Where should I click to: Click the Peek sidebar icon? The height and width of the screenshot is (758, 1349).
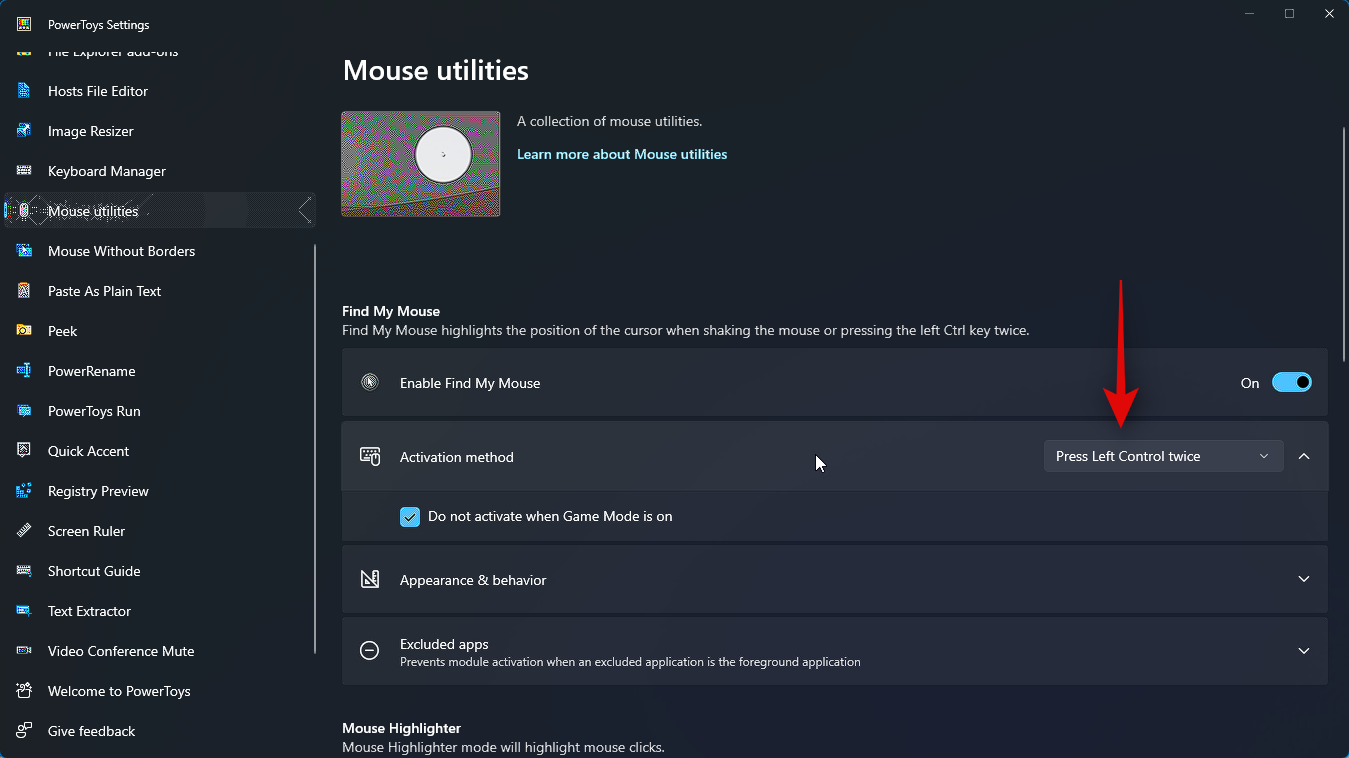pos(24,331)
